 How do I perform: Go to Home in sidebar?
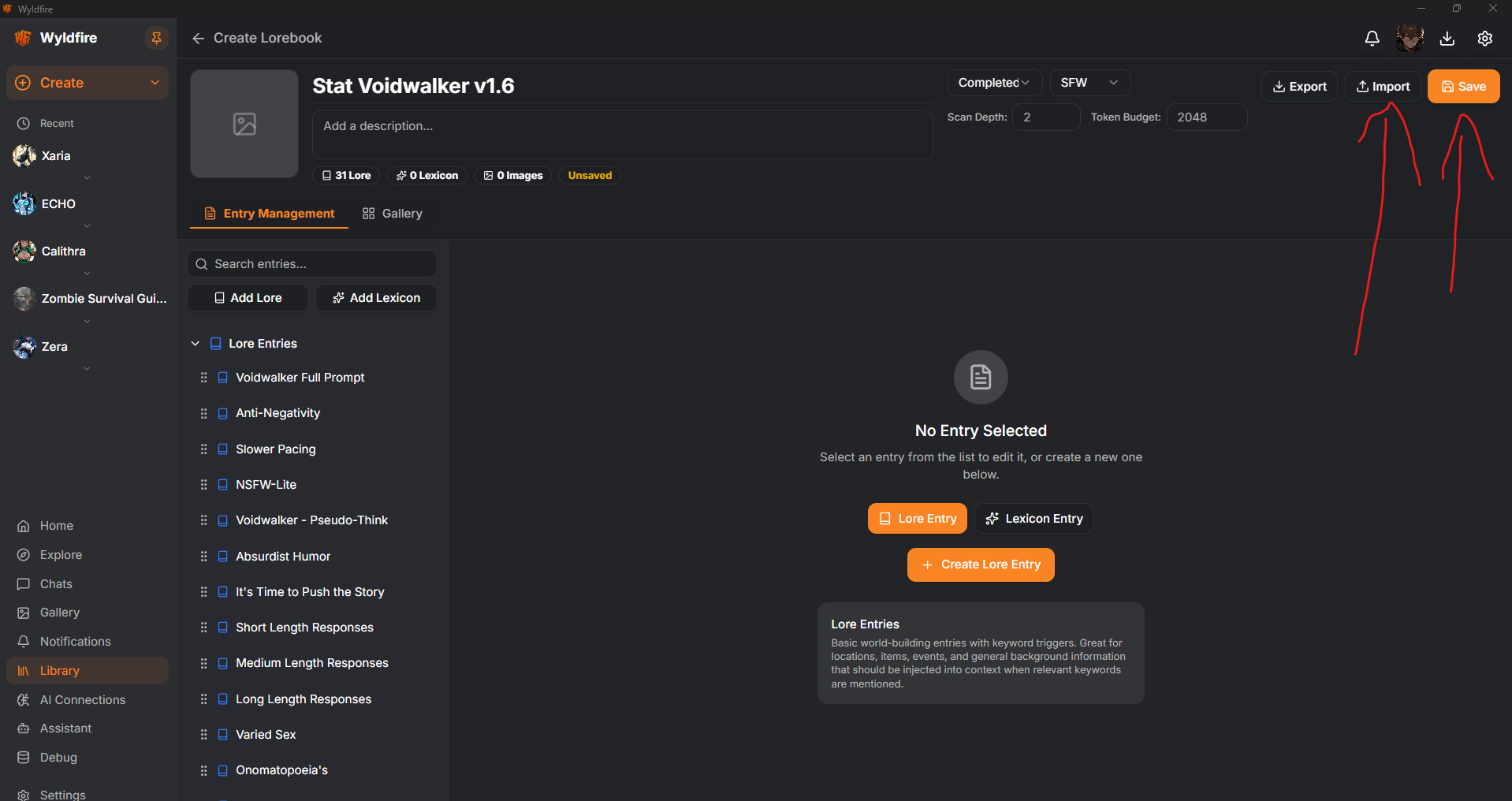click(x=88, y=526)
